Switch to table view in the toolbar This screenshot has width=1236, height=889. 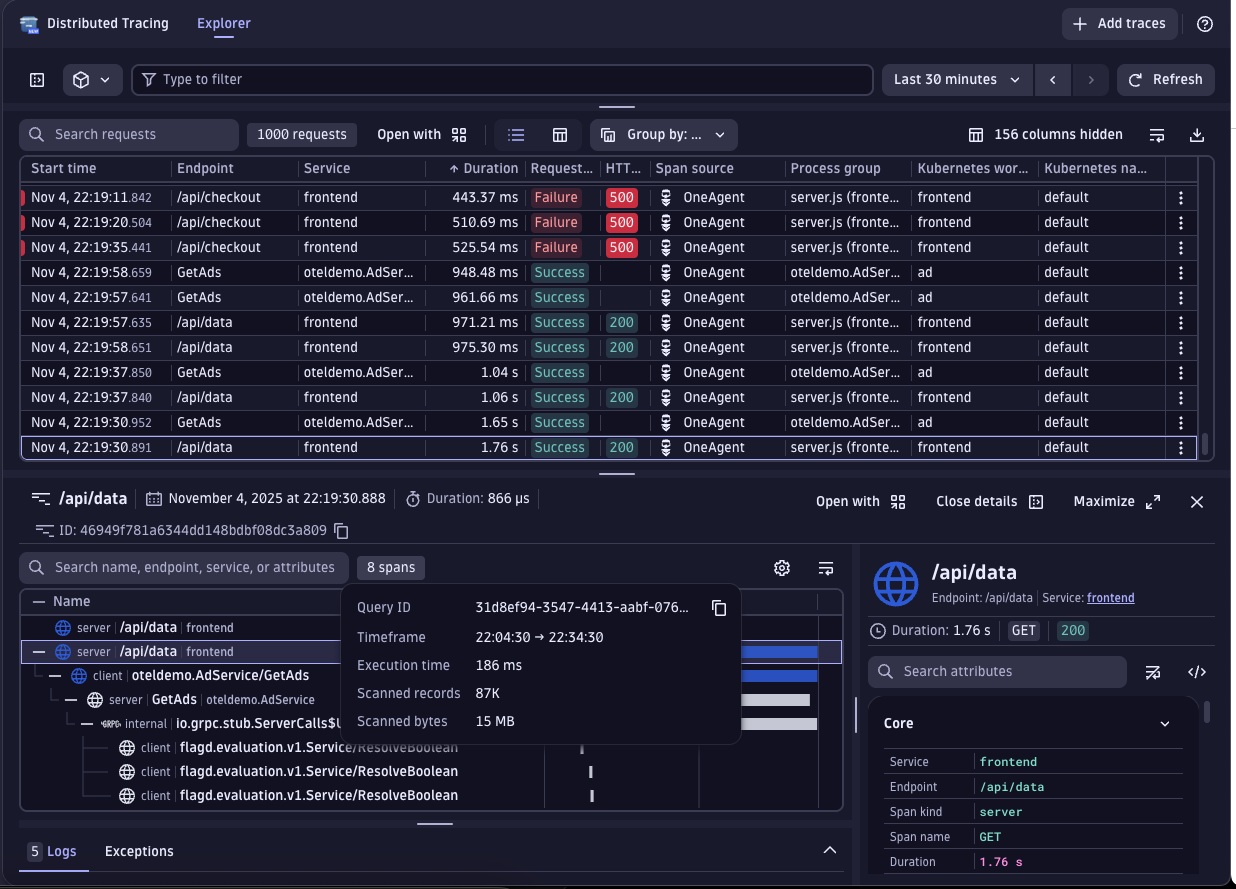pos(560,134)
